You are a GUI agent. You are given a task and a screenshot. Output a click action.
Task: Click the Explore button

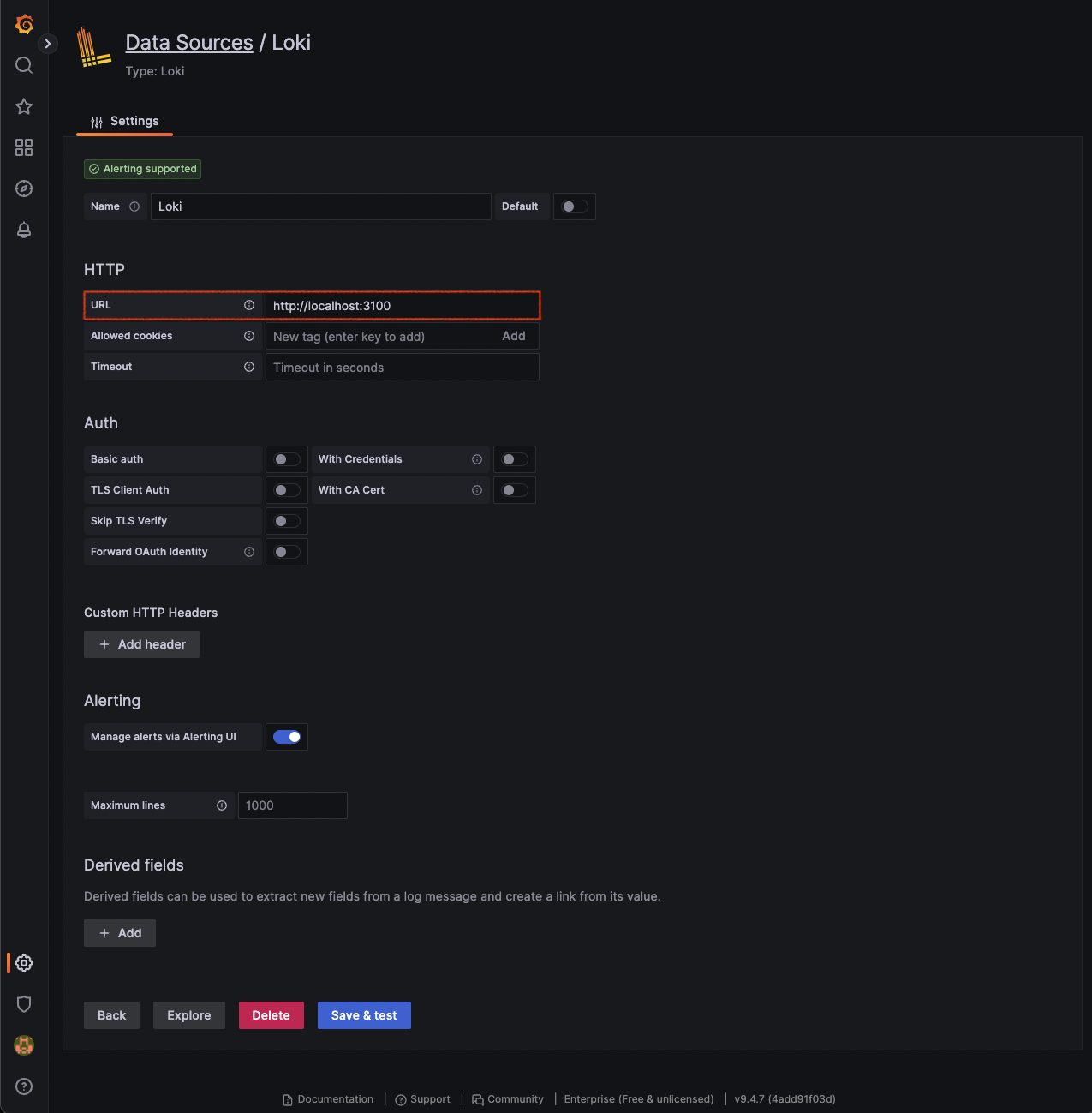coord(189,1015)
